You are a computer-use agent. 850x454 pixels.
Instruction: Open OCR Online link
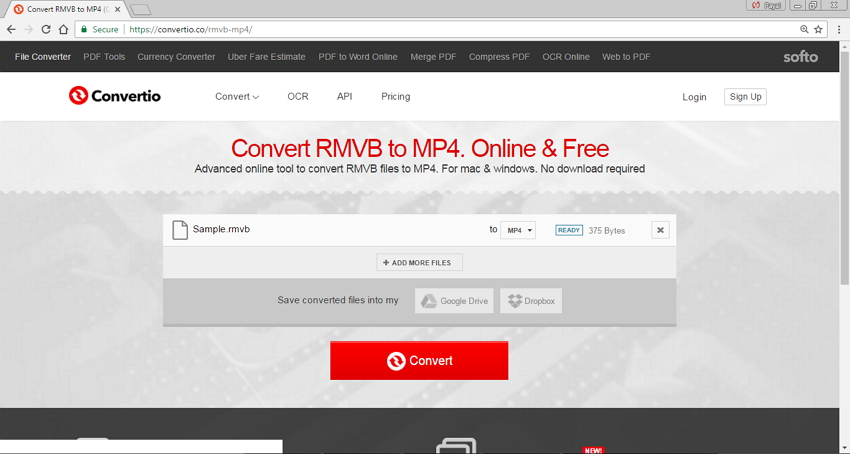tap(566, 57)
